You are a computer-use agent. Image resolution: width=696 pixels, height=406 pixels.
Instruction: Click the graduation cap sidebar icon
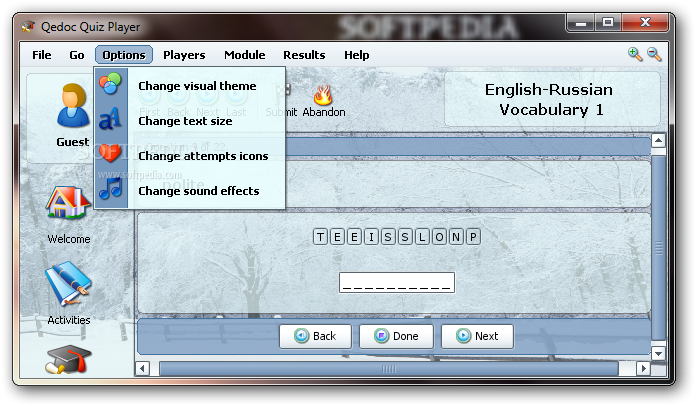(x=68, y=359)
